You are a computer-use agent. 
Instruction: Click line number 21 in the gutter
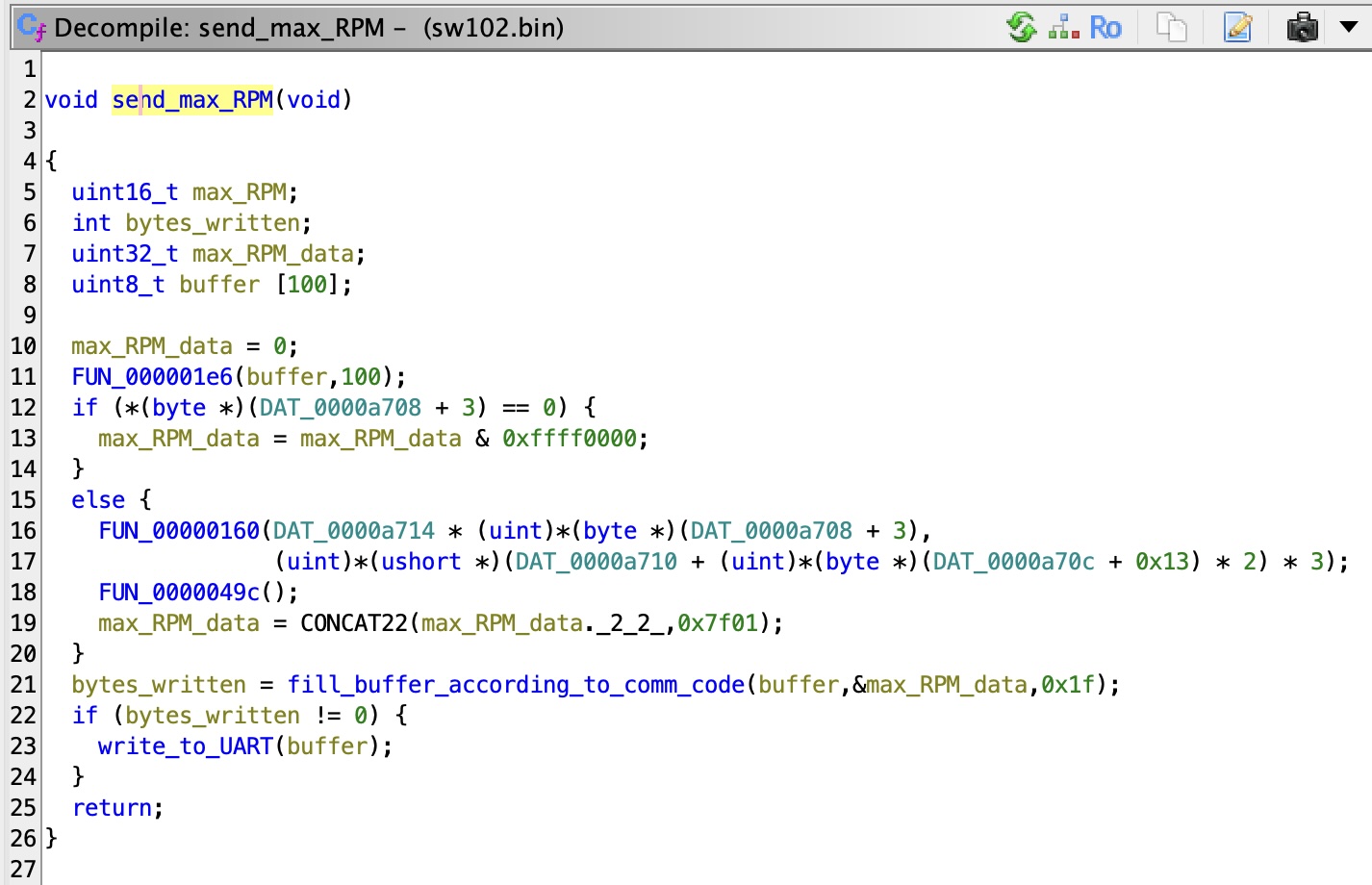(x=23, y=685)
